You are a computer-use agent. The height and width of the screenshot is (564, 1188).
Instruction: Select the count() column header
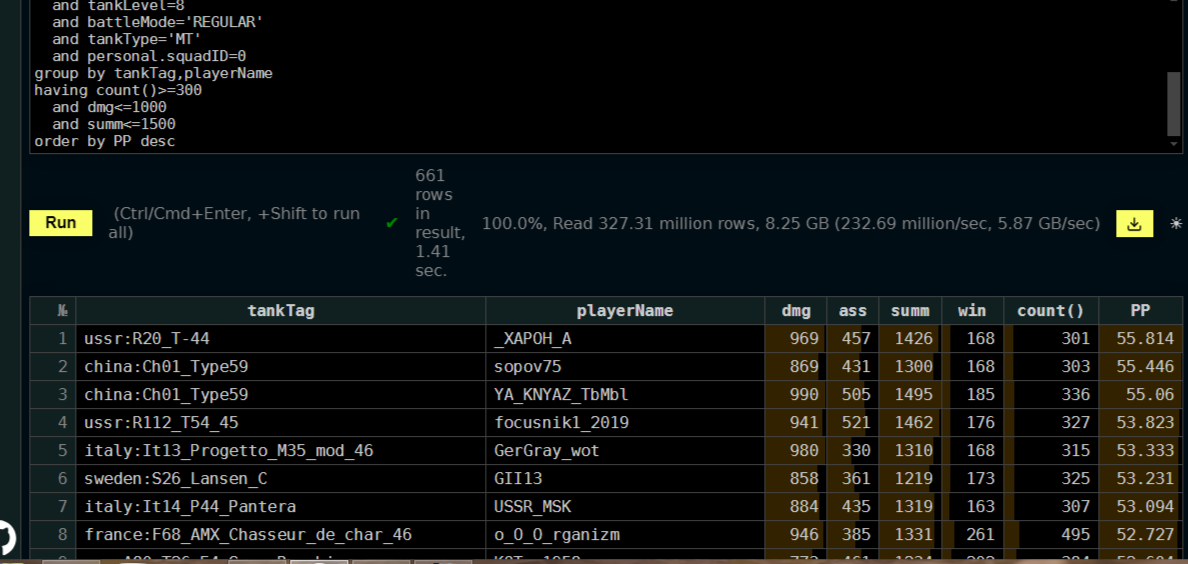1052,311
